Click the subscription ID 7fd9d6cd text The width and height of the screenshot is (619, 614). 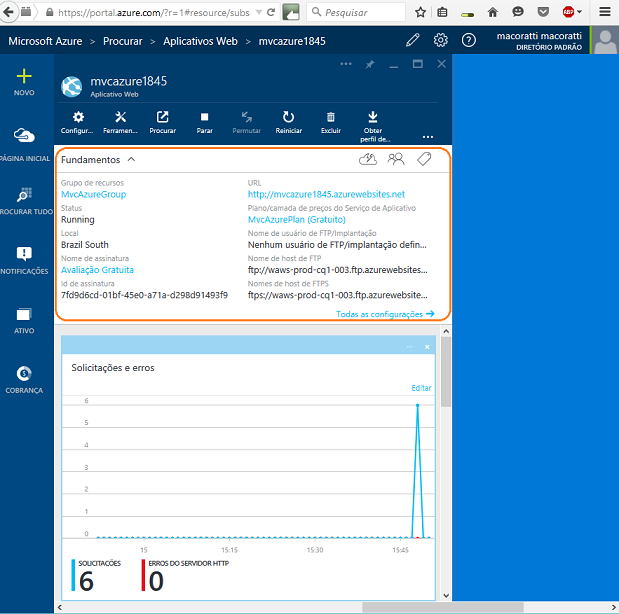(144, 295)
